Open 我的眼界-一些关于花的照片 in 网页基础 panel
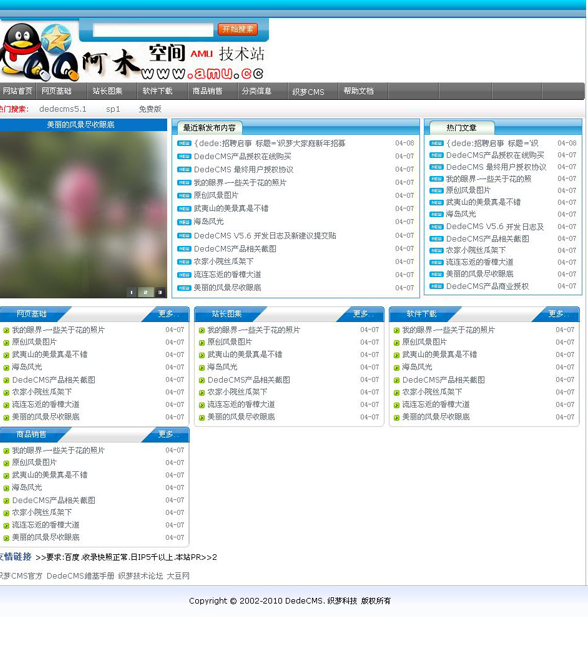Viewport: 588px width, 651px height. pyautogui.click(x=58, y=330)
